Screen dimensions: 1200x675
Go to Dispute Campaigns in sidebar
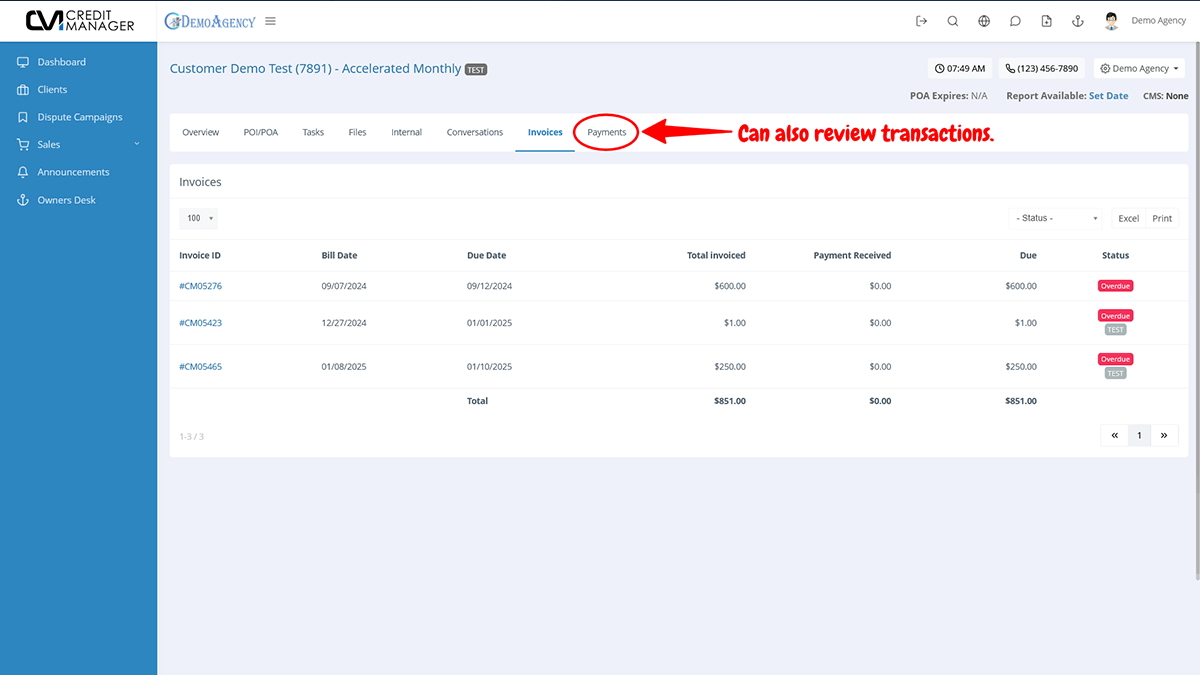coord(80,117)
